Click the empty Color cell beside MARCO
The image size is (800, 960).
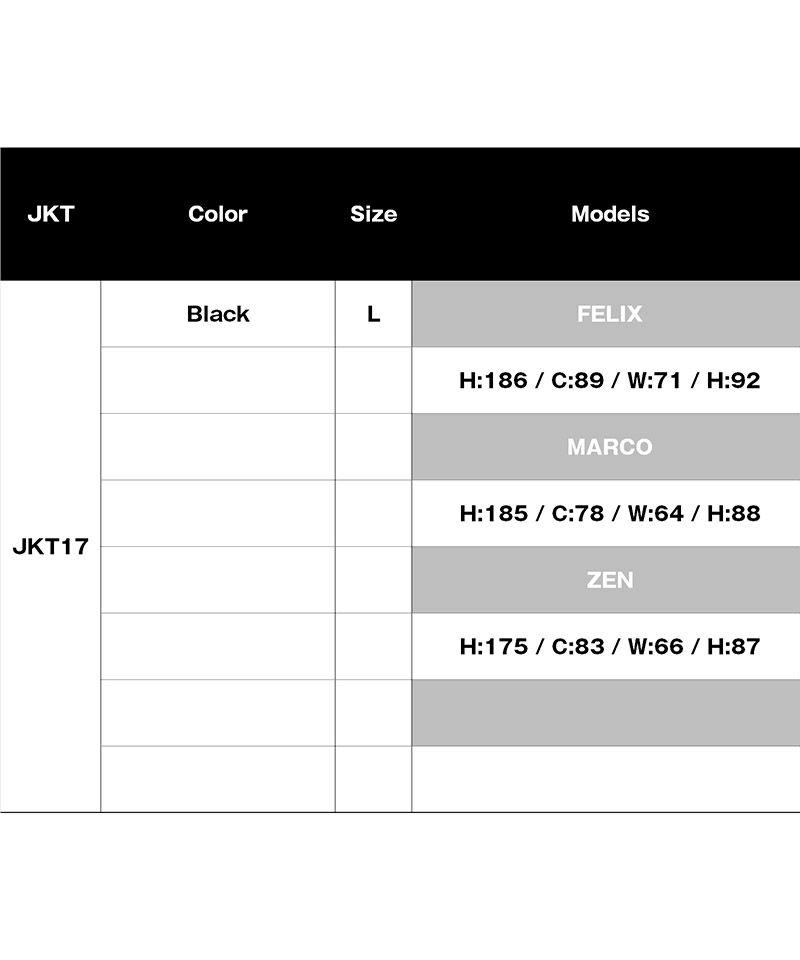point(217,447)
